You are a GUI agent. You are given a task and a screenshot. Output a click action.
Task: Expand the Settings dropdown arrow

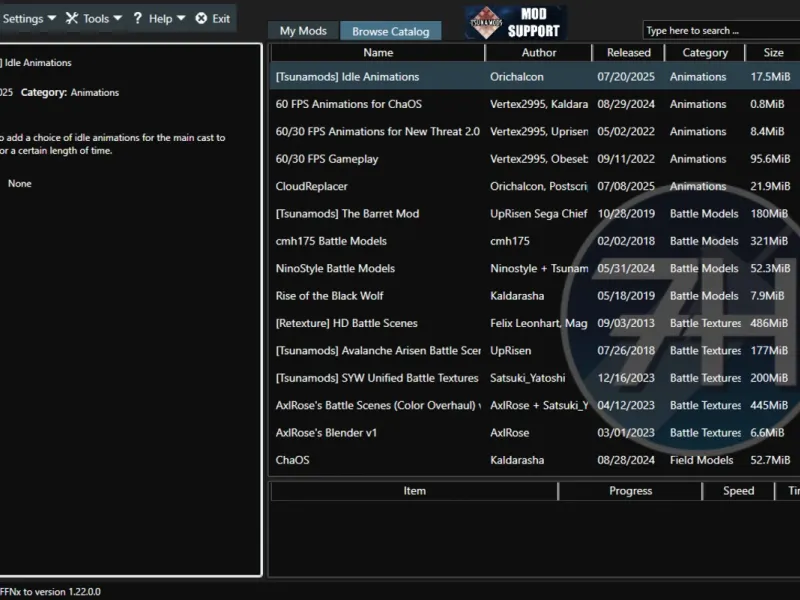click(52, 18)
